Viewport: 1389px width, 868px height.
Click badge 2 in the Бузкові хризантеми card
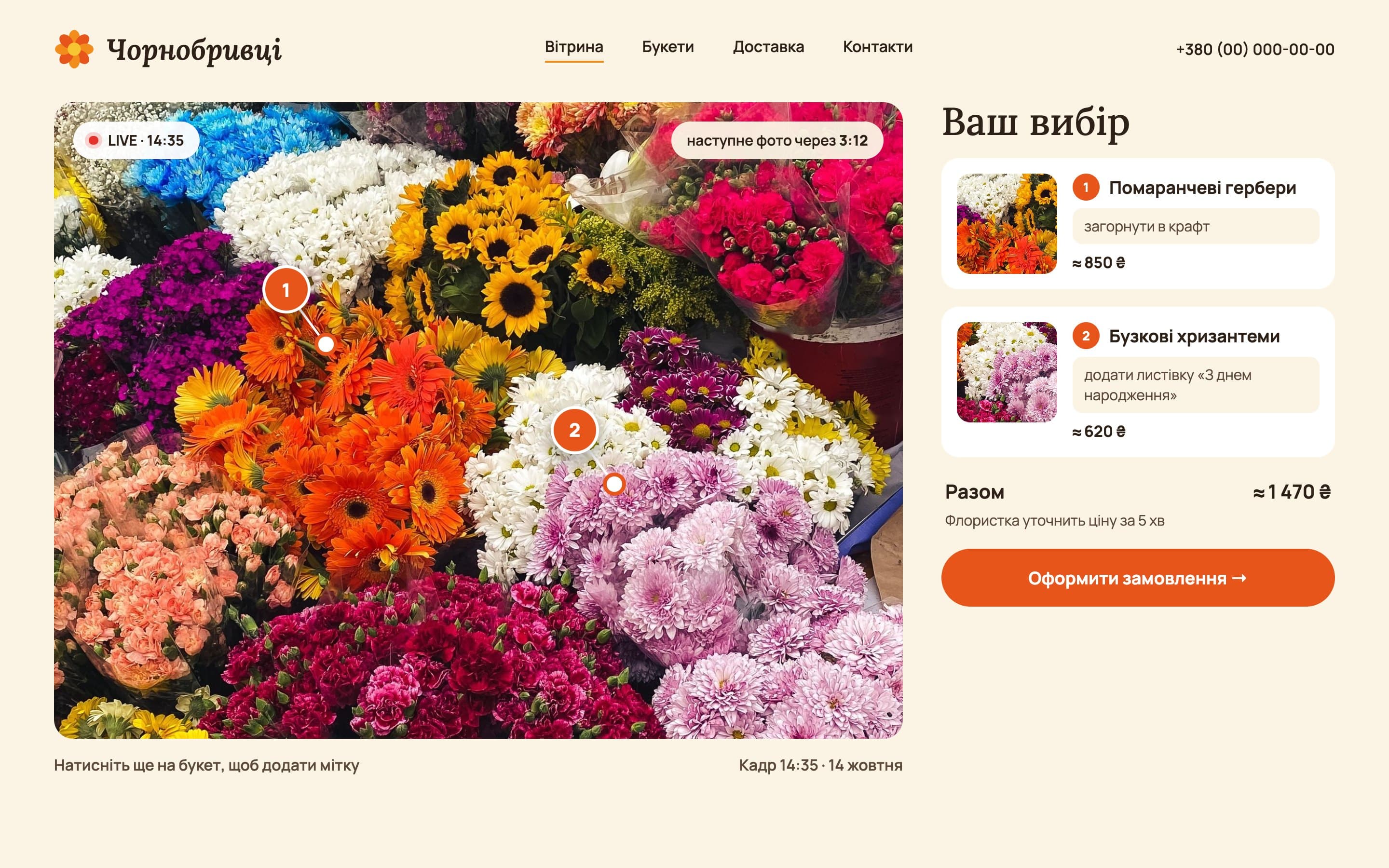pos(1085,336)
